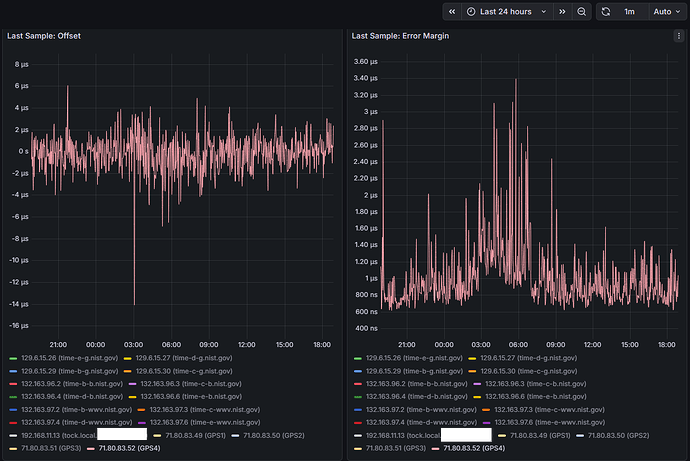Select 132.163.97.6 time-e-wwv in Error Margin legend
The image size is (690, 461).
pyautogui.click(x=550, y=422)
